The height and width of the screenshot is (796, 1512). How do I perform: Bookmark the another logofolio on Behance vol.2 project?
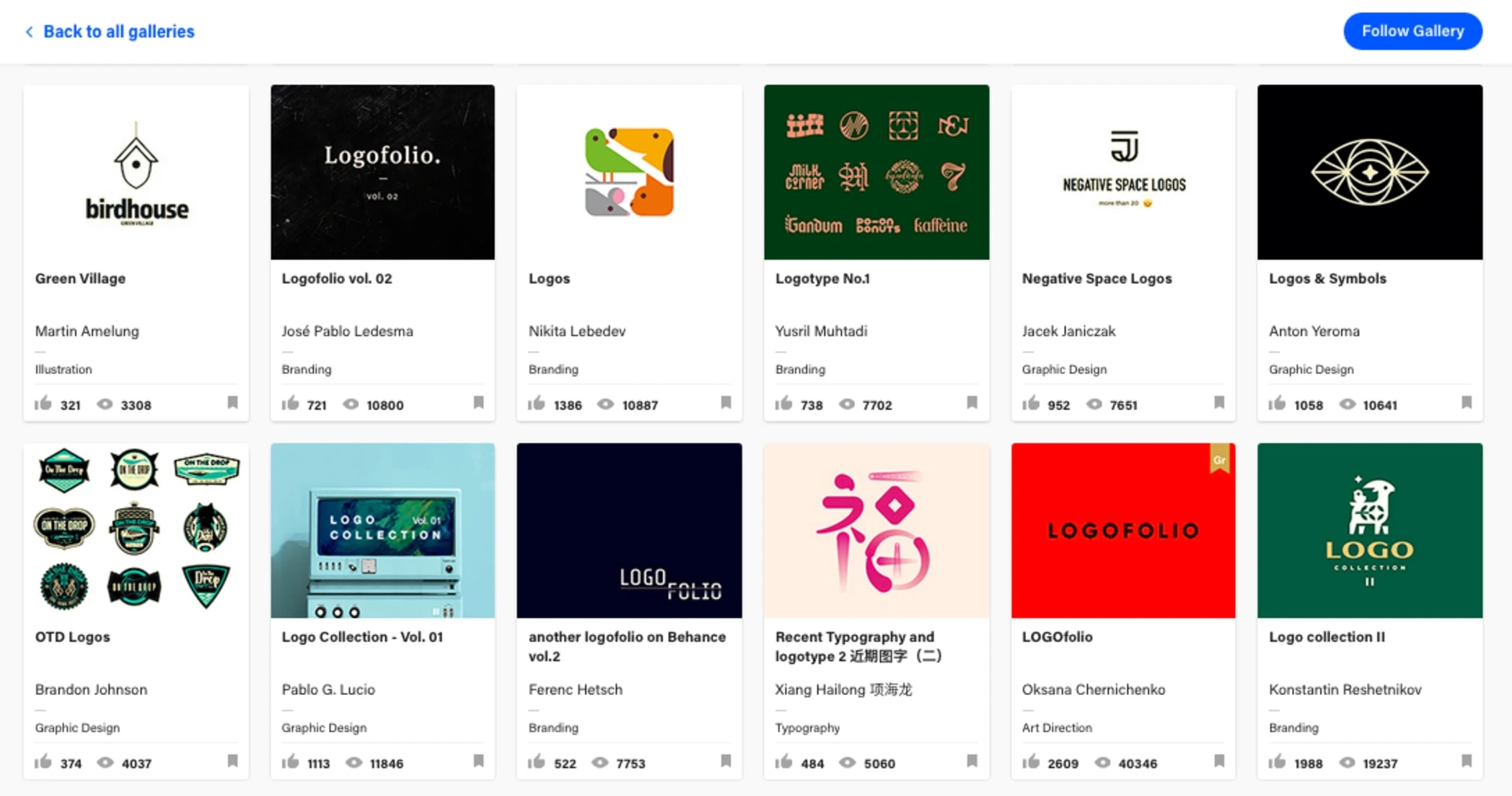click(725, 761)
